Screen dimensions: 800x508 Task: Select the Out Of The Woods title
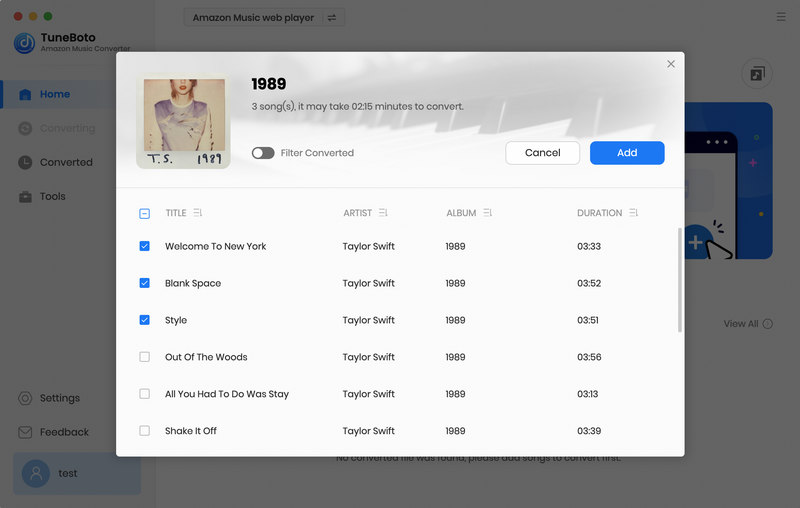(206, 357)
